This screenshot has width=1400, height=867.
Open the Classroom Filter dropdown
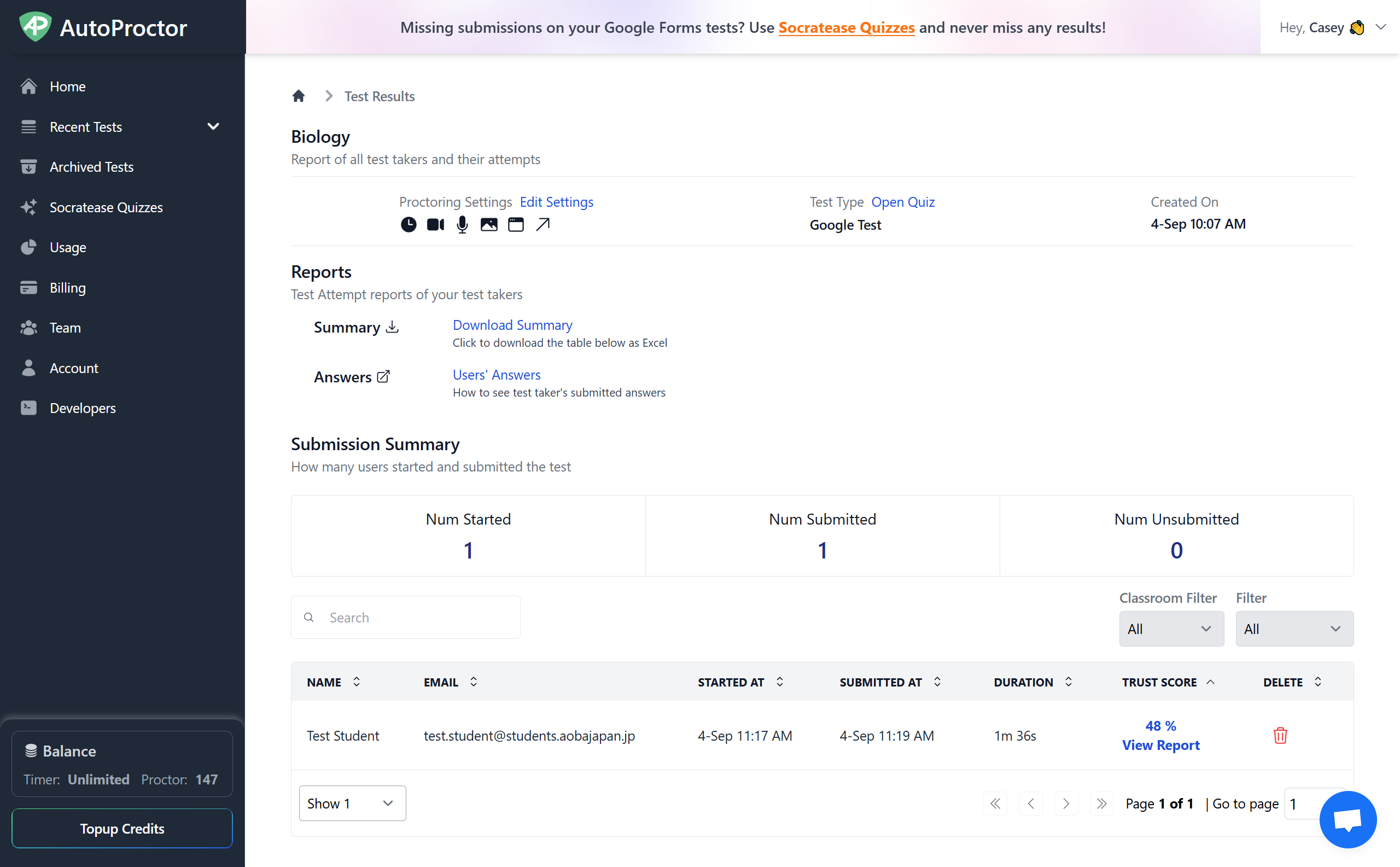tap(1171, 629)
